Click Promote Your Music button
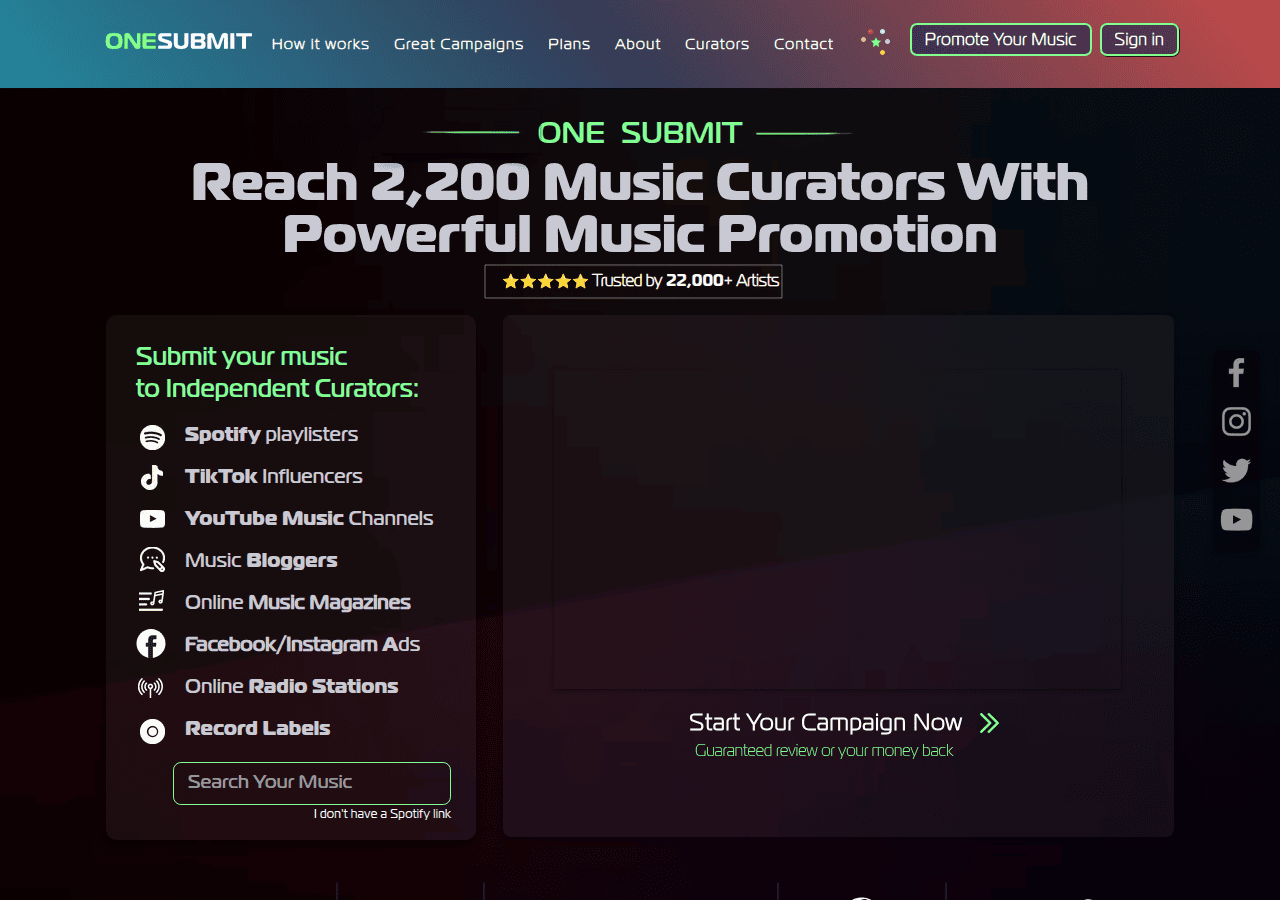This screenshot has height=900, width=1280. point(1000,40)
